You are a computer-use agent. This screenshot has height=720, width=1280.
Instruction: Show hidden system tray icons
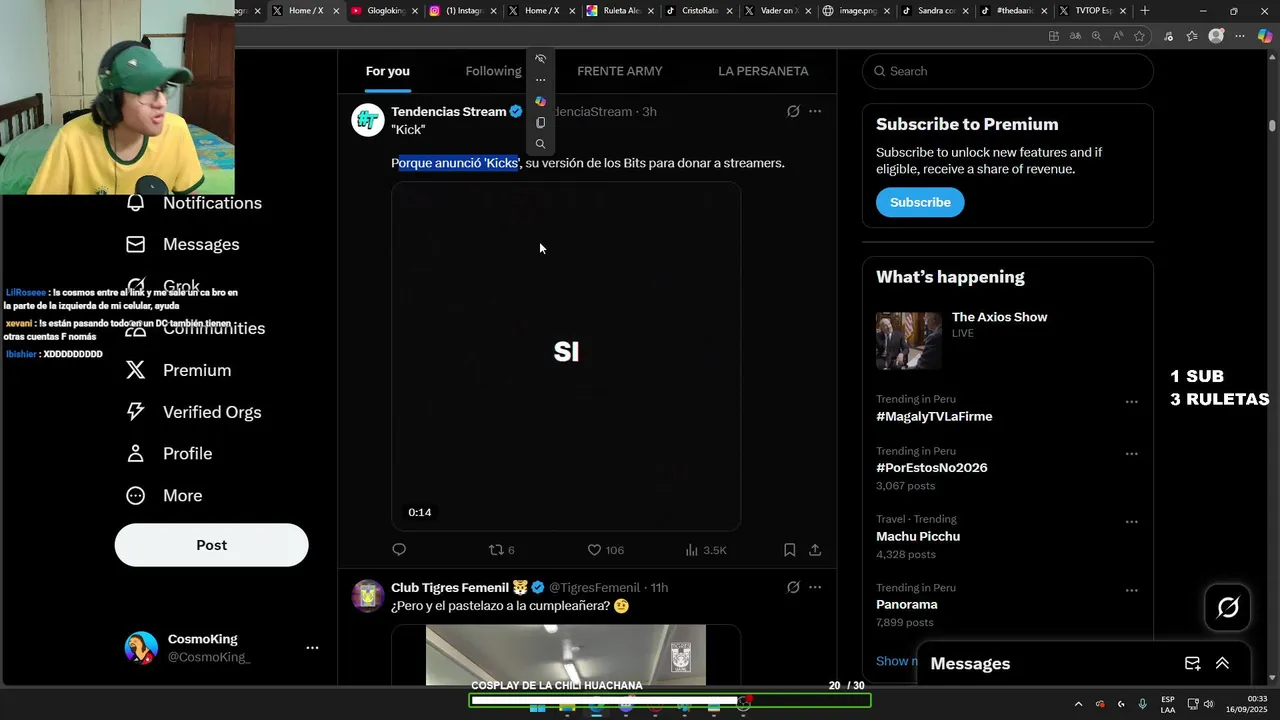[x=1078, y=704]
